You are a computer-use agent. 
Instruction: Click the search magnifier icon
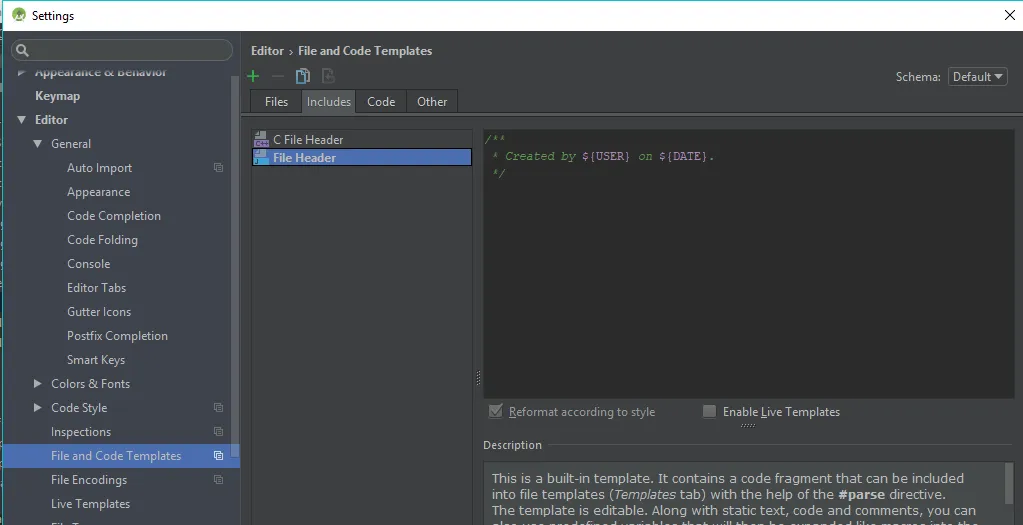(x=22, y=50)
